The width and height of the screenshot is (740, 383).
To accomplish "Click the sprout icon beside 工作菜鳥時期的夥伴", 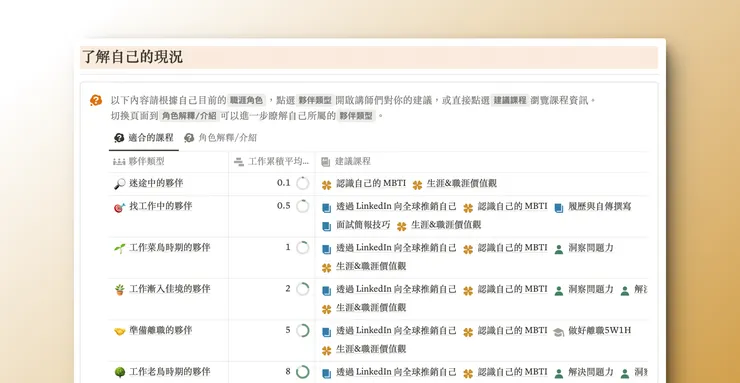I will pyautogui.click(x=119, y=248).
